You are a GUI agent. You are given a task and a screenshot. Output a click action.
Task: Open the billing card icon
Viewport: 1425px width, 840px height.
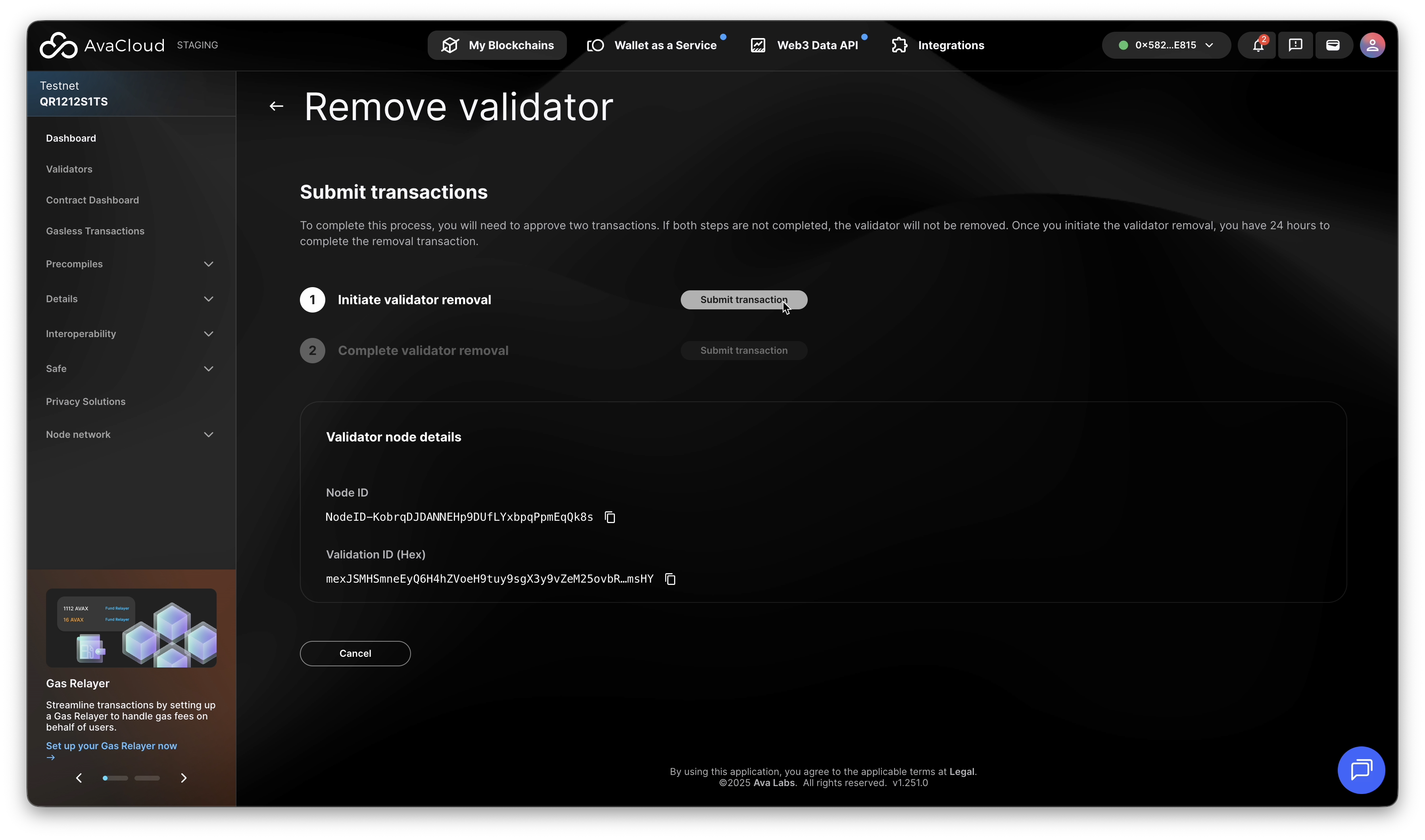[x=1333, y=45]
